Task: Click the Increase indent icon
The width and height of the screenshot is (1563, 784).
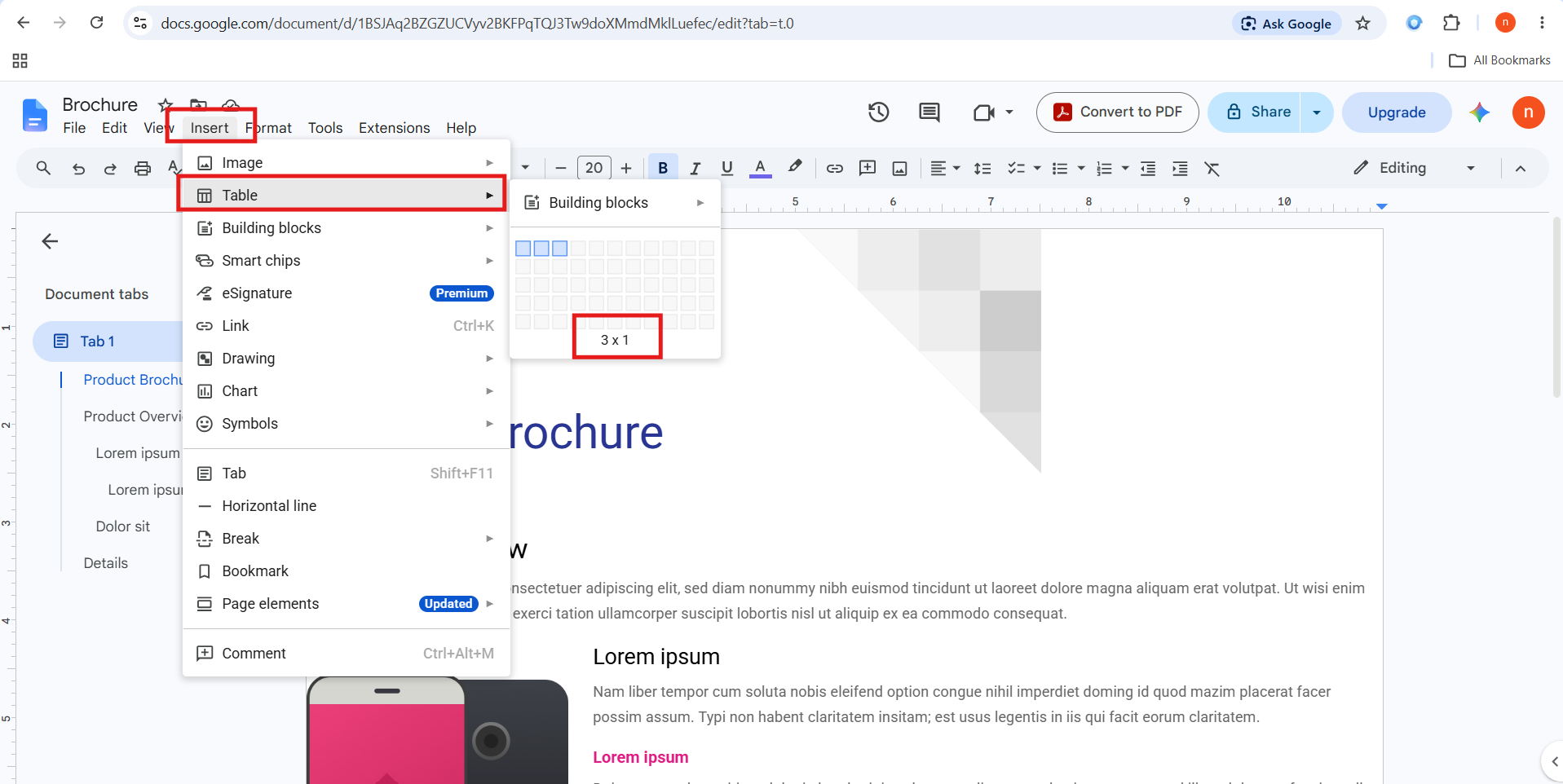Action: click(1180, 168)
